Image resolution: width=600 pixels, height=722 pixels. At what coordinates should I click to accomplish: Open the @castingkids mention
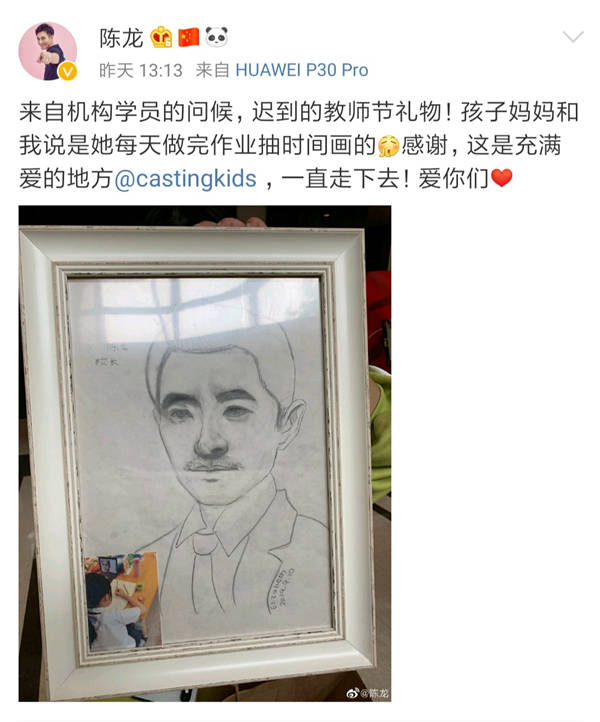pos(185,178)
